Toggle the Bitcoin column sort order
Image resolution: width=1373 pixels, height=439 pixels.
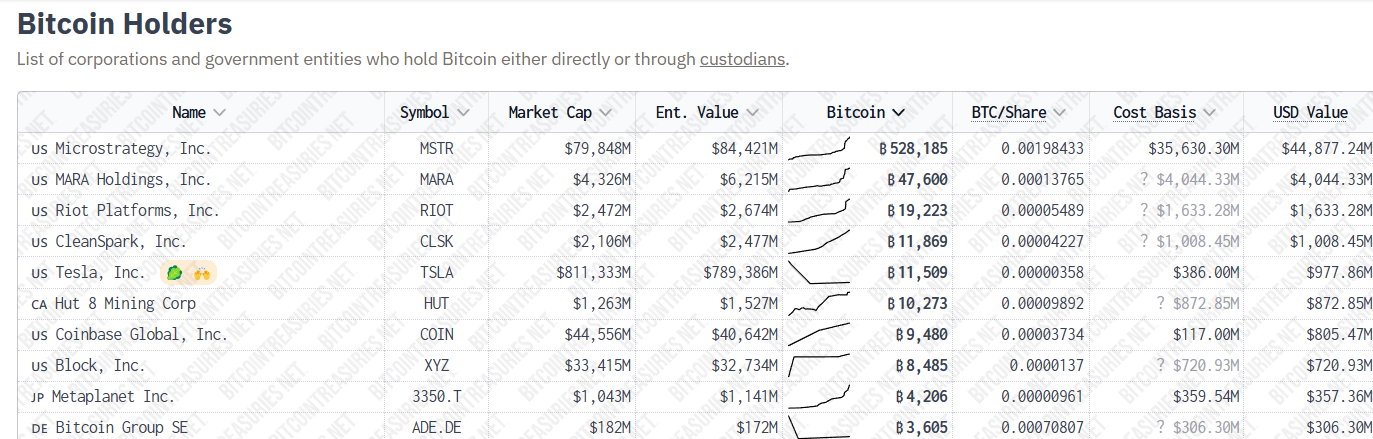[x=865, y=112]
